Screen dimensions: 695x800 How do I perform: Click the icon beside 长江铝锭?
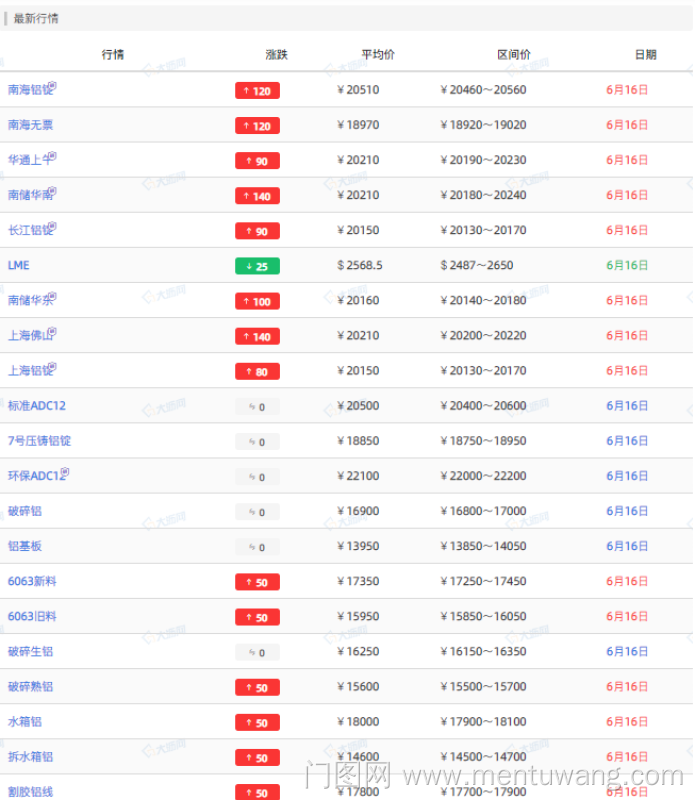pos(53,226)
